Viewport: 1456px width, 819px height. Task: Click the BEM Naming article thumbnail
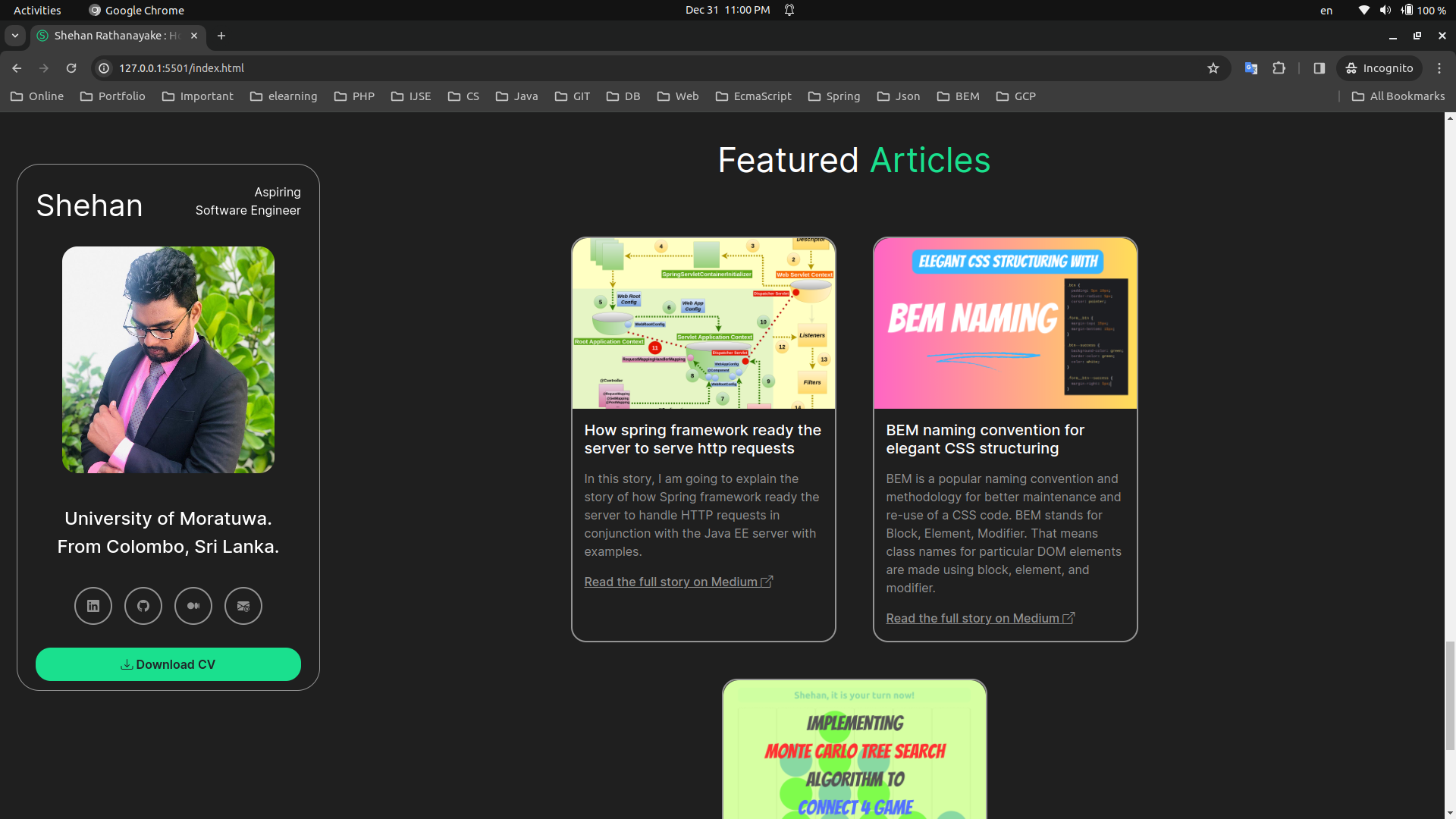[x=1005, y=324]
